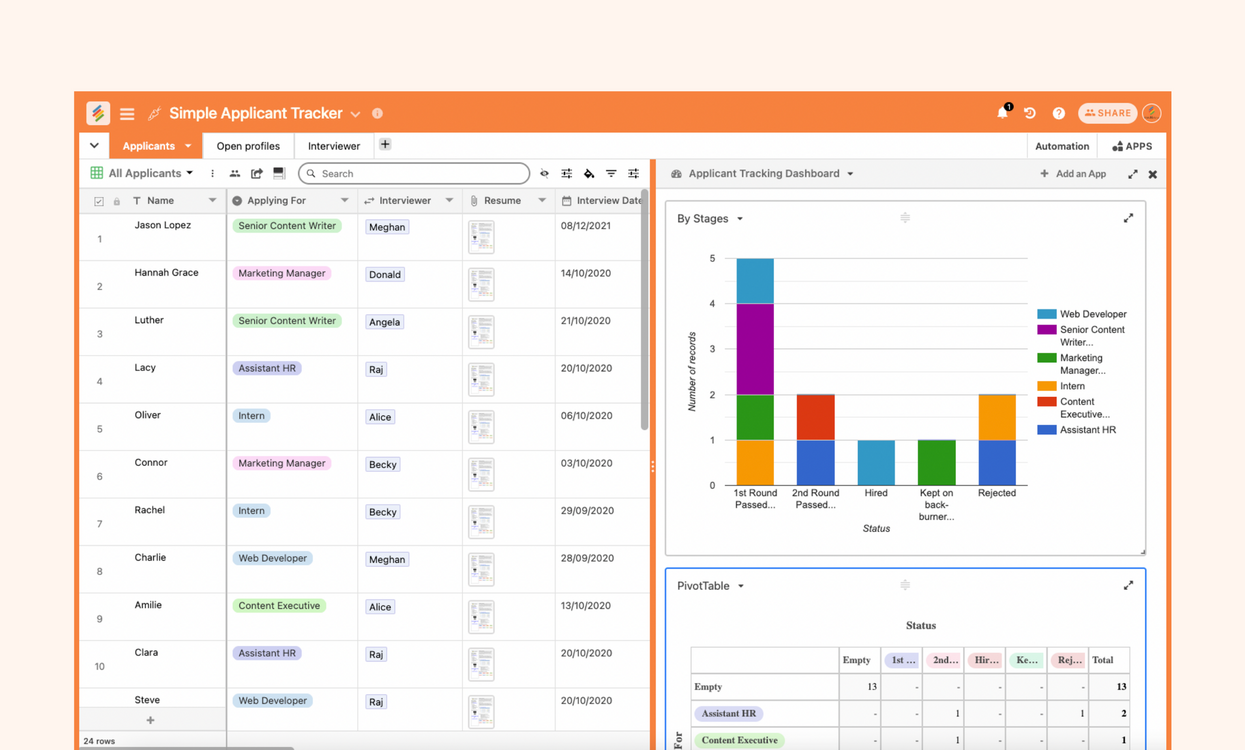Click the SHARE button
Image resolution: width=1245 pixels, height=750 pixels.
pyautogui.click(x=1108, y=113)
